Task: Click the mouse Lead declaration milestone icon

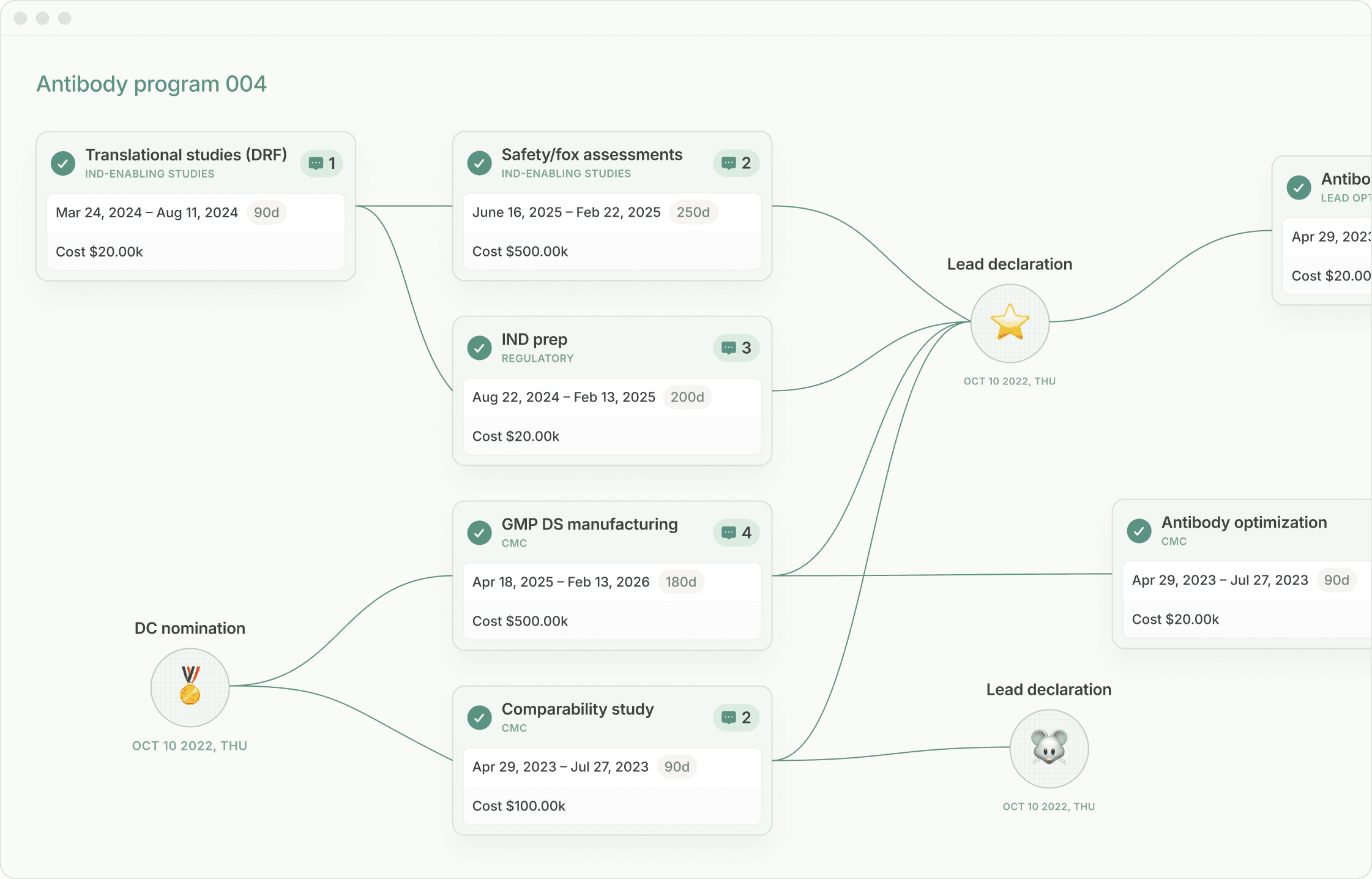Action: coord(1049,748)
